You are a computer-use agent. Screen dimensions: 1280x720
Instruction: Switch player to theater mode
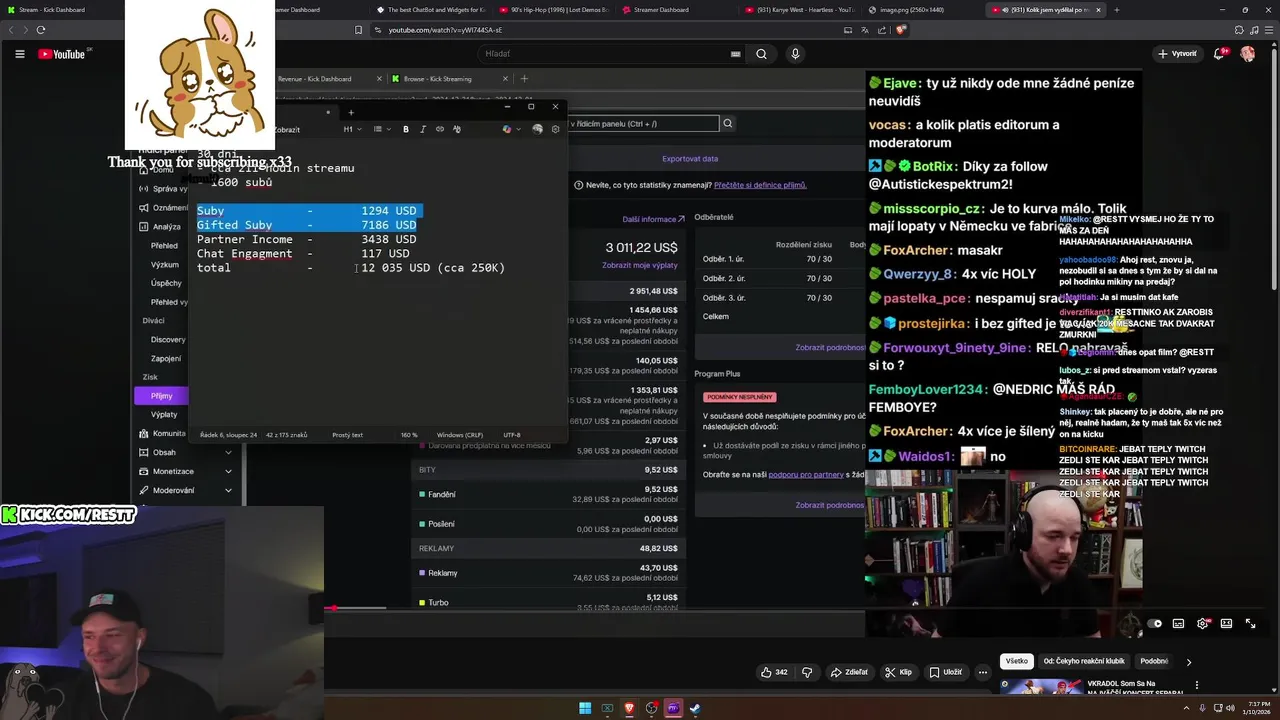[1226, 623]
